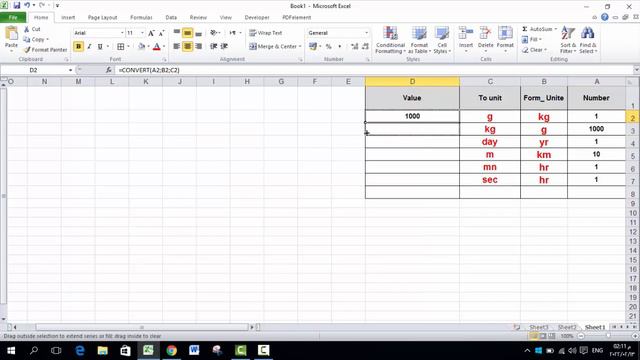Select the Sheet2 tab
The width and height of the screenshot is (640, 360).
tap(567, 327)
